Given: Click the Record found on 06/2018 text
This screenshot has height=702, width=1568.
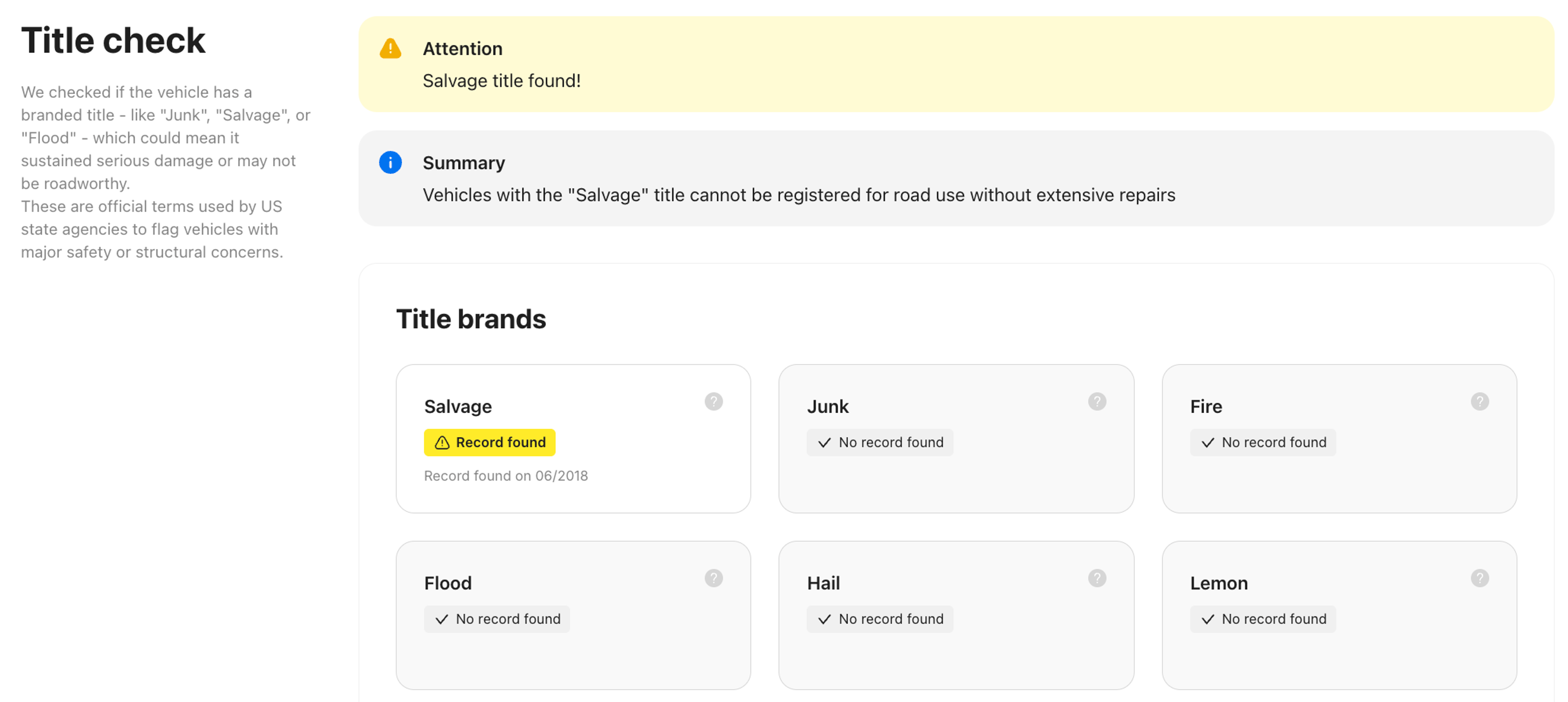Looking at the screenshot, I should 506,476.
